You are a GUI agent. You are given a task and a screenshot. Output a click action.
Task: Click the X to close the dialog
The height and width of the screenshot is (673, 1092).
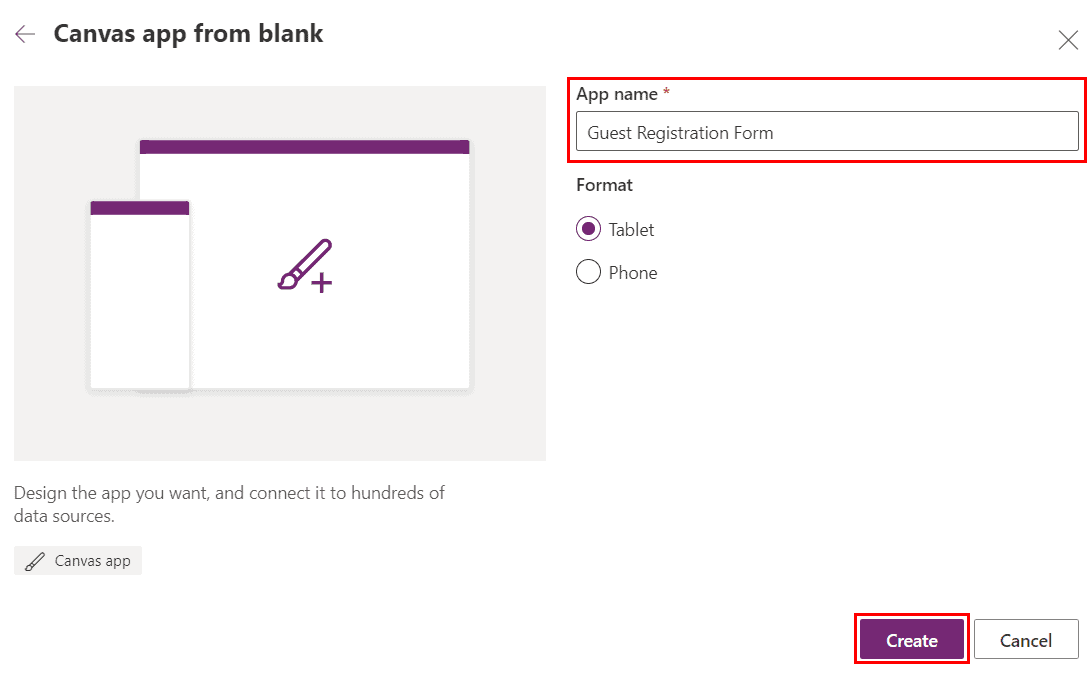[x=1068, y=40]
